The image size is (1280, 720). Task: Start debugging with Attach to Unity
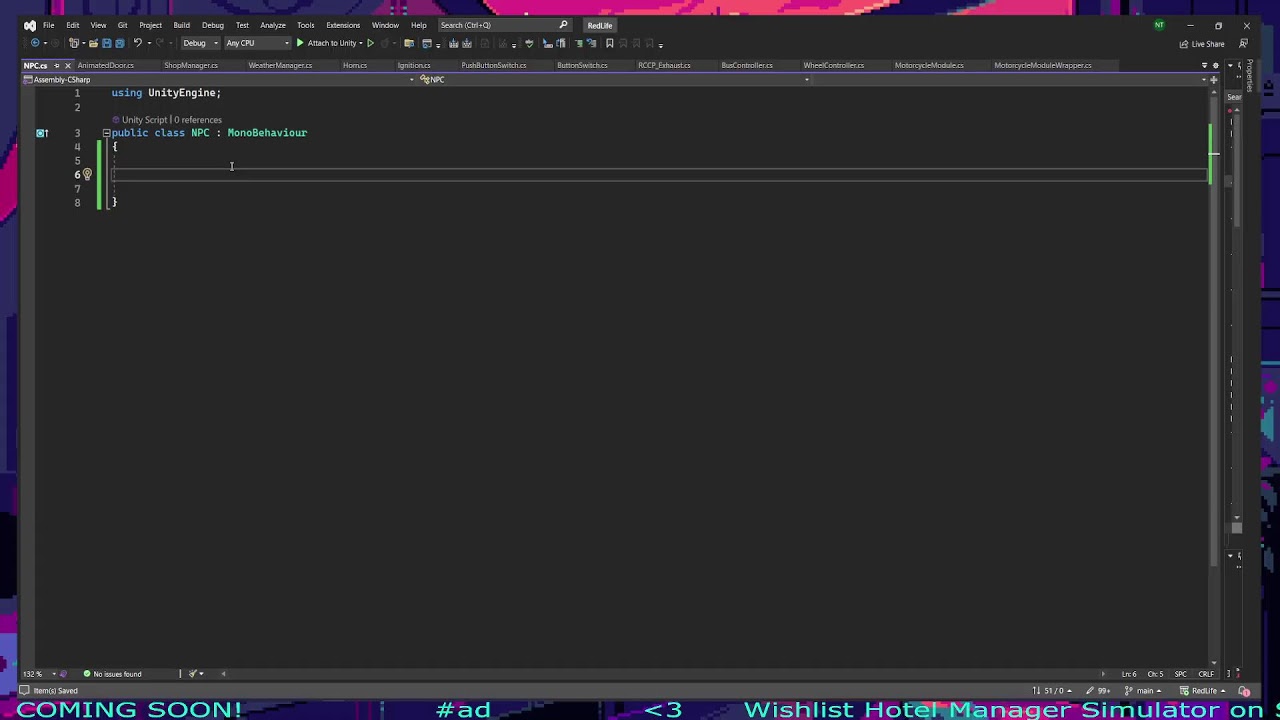click(x=326, y=43)
